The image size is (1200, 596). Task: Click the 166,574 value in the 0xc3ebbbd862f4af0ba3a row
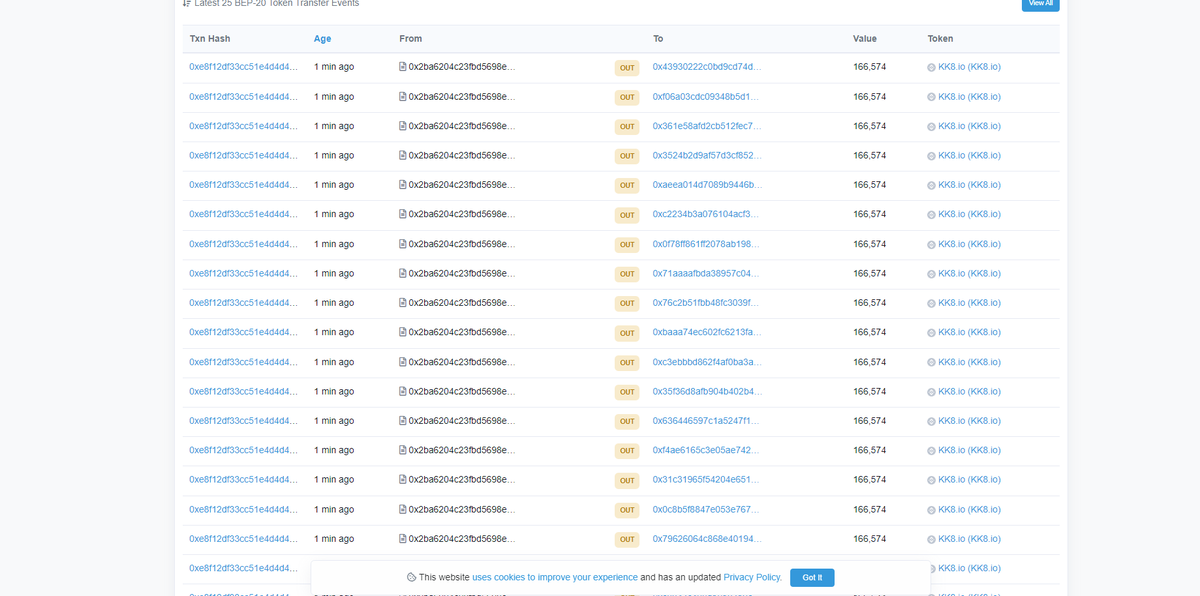point(869,362)
